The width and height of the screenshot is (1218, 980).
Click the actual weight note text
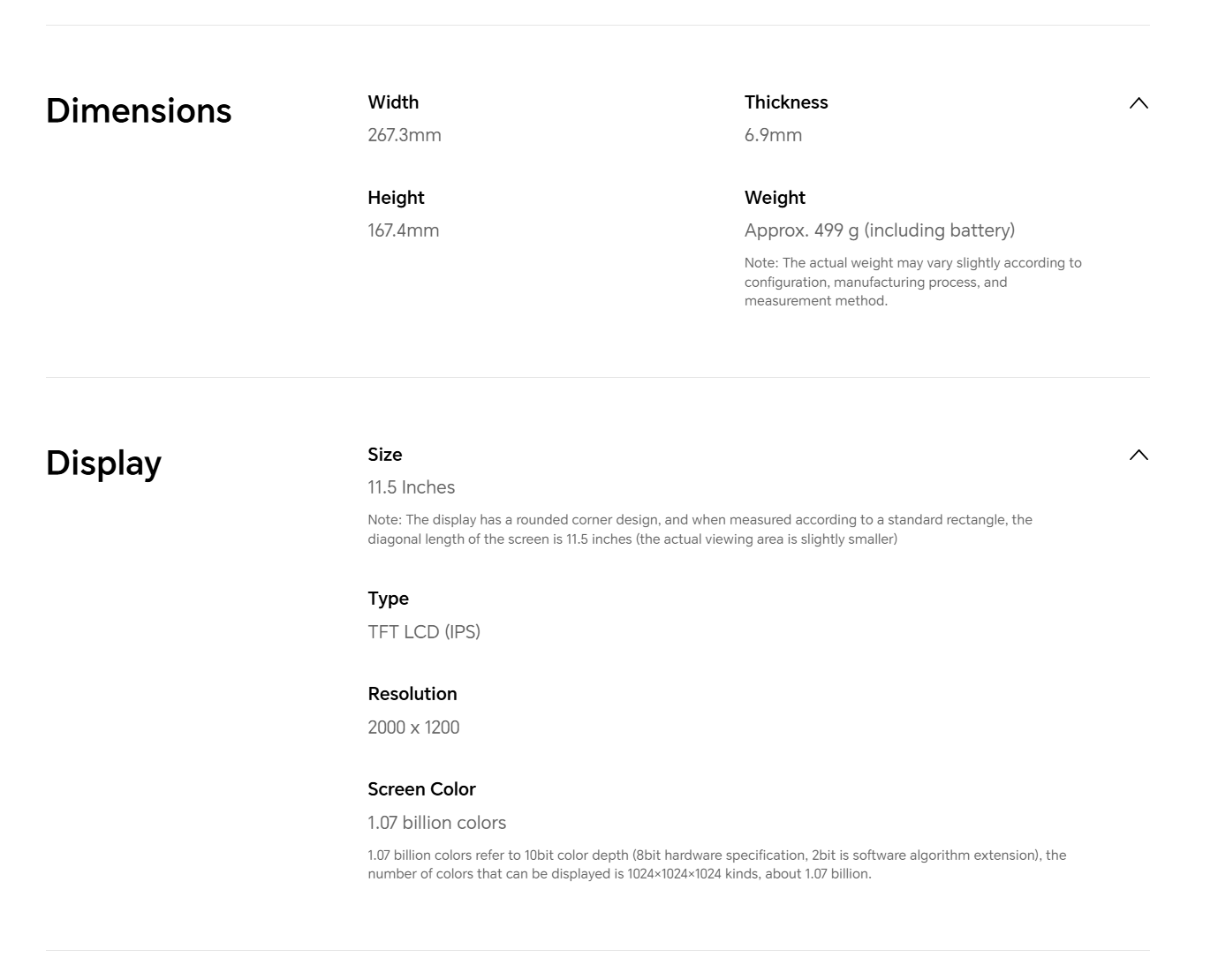[x=912, y=282]
